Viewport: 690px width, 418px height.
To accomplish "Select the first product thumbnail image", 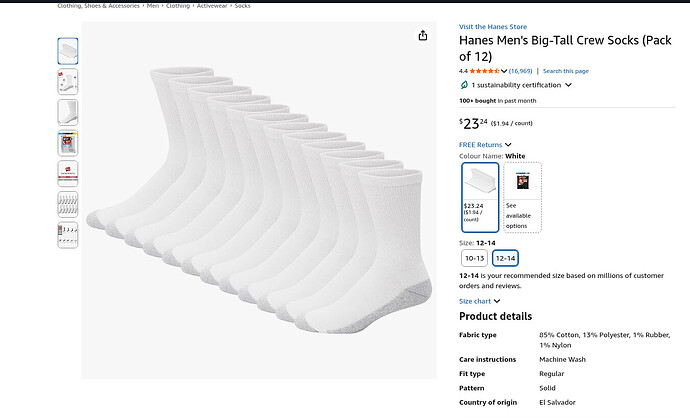I will coord(68,51).
